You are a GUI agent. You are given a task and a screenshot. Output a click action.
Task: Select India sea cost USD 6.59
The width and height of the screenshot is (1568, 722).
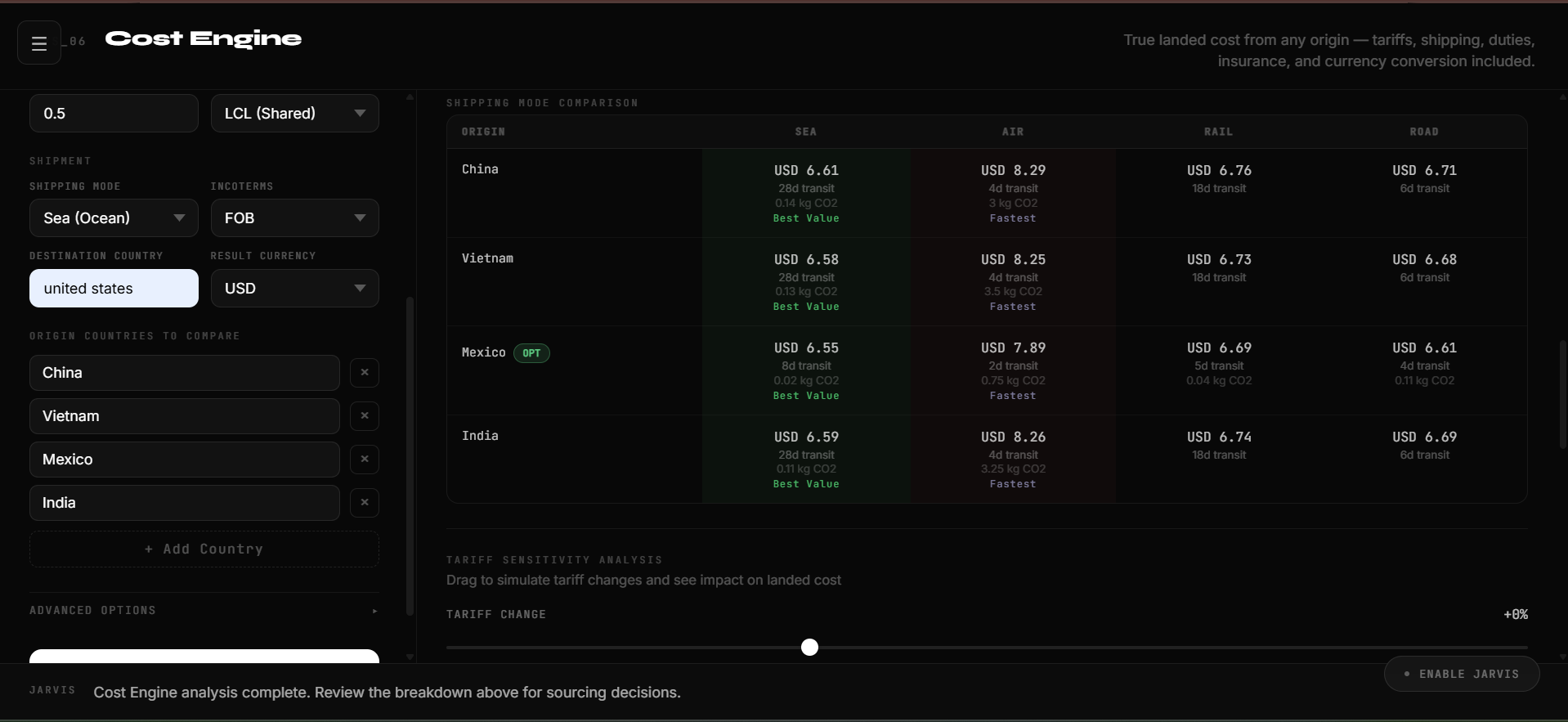(x=806, y=437)
